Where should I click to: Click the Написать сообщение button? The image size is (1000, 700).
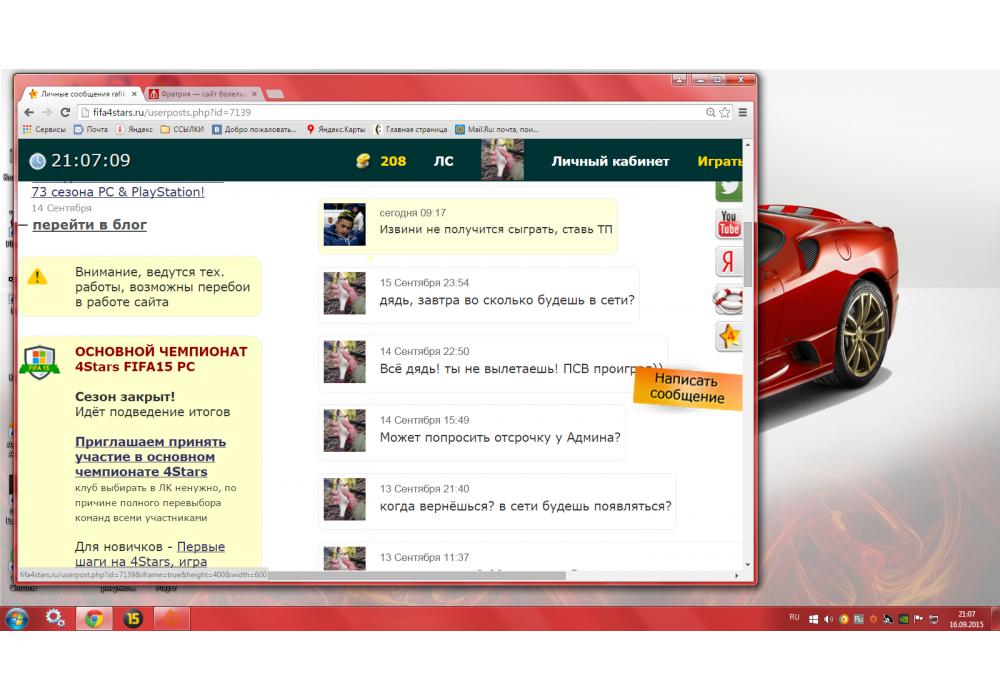pyautogui.click(x=686, y=388)
